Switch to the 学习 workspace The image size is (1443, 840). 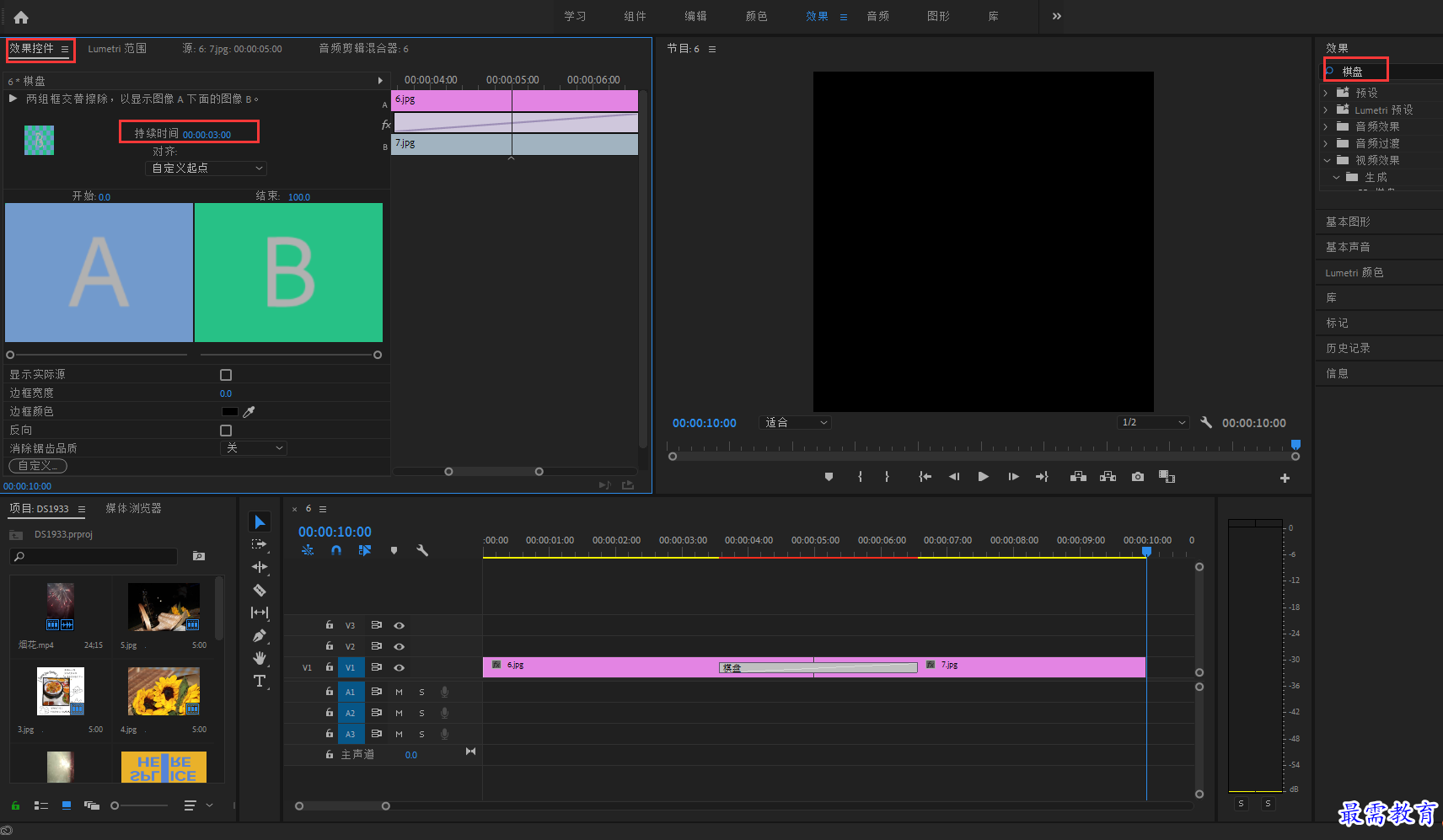tap(575, 16)
